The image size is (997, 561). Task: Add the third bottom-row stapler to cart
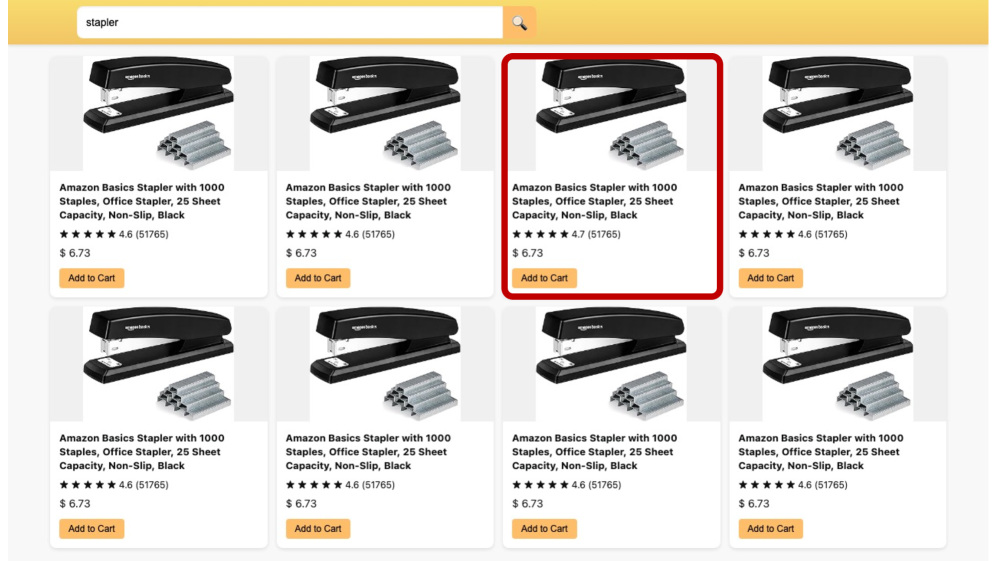[544, 529]
